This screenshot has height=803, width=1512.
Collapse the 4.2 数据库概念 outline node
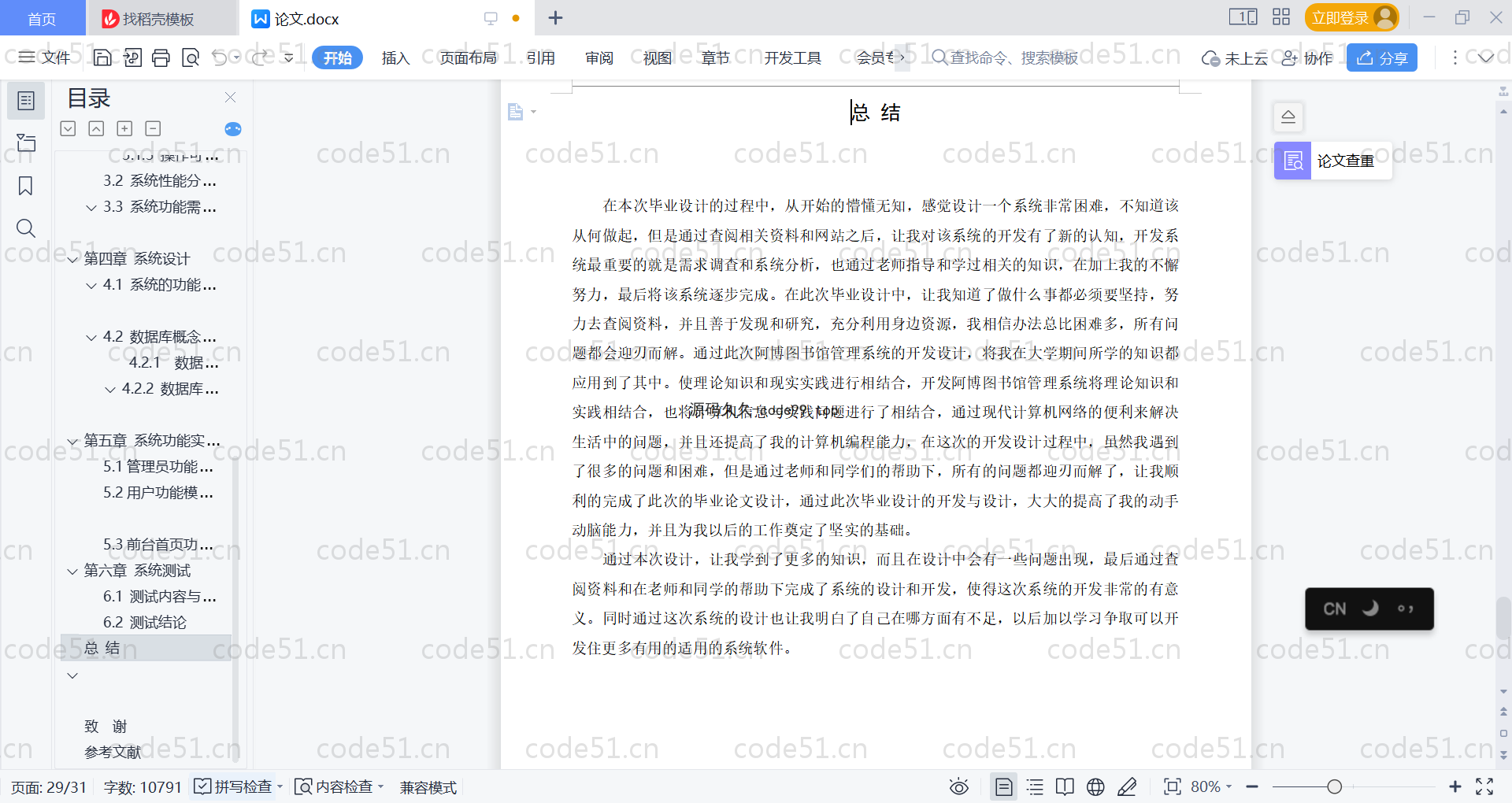[x=91, y=338]
